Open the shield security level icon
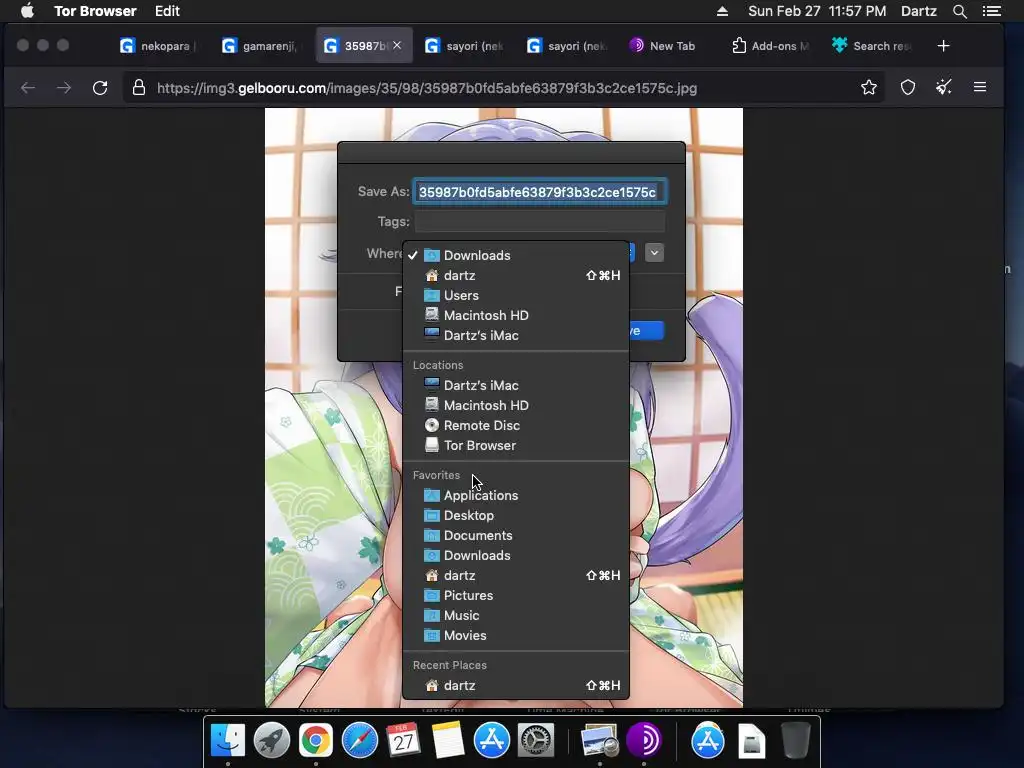This screenshot has width=1024, height=768. [x=908, y=88]
